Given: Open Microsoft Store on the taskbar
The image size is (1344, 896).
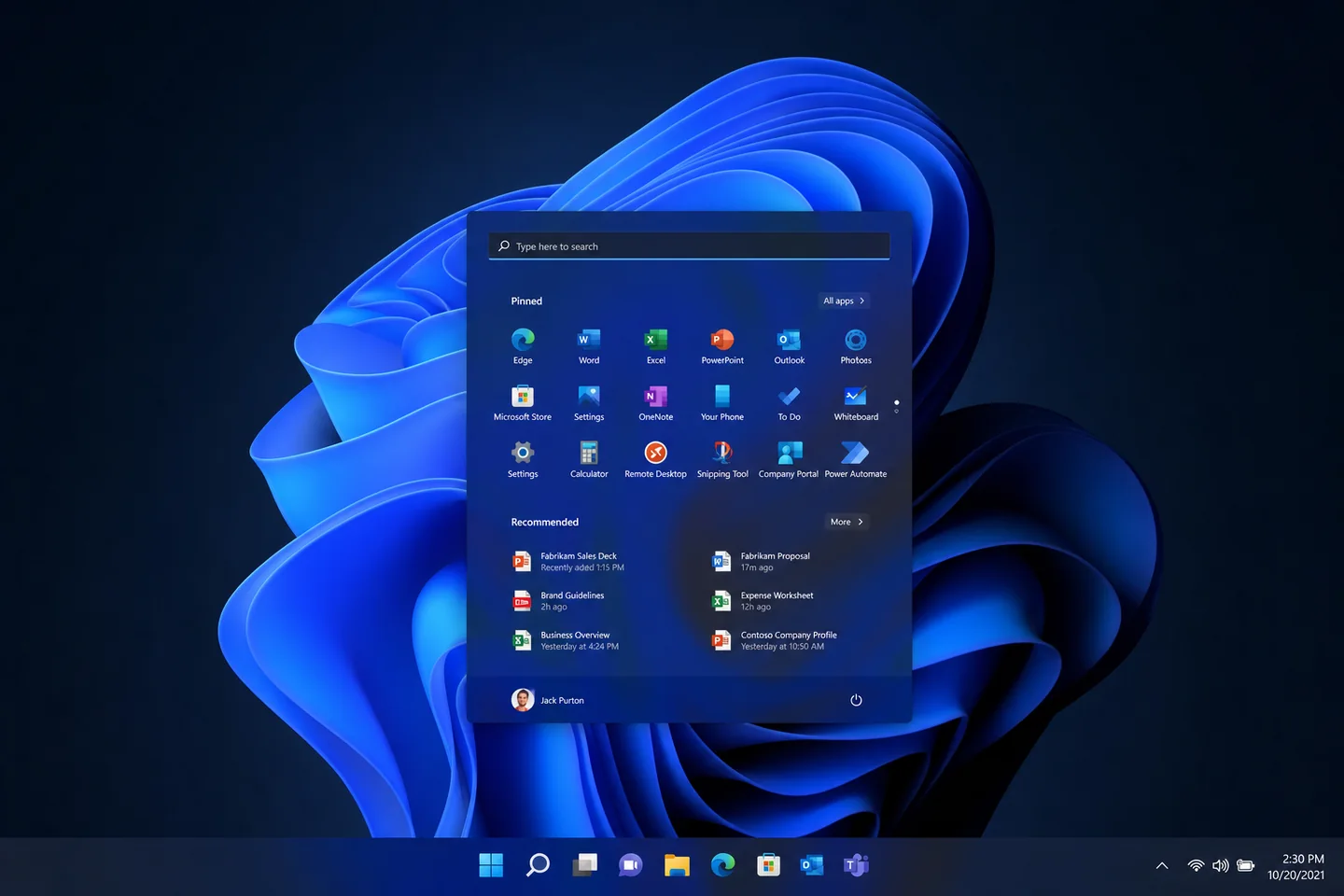Looking at the screenshot, I should point(768,865).
